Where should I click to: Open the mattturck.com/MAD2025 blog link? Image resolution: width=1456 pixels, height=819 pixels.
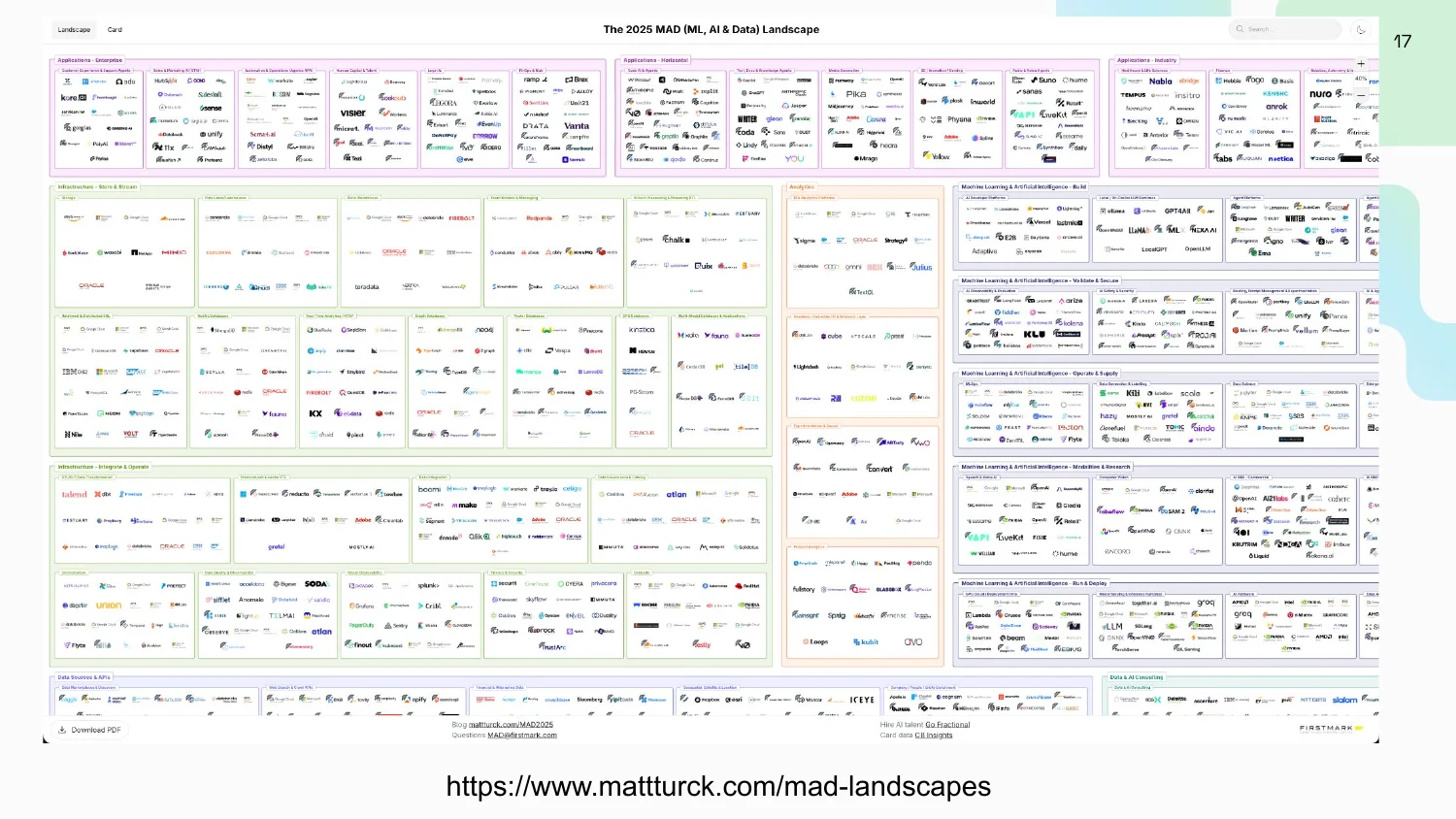pyautogui.click(x=511, y=725)
